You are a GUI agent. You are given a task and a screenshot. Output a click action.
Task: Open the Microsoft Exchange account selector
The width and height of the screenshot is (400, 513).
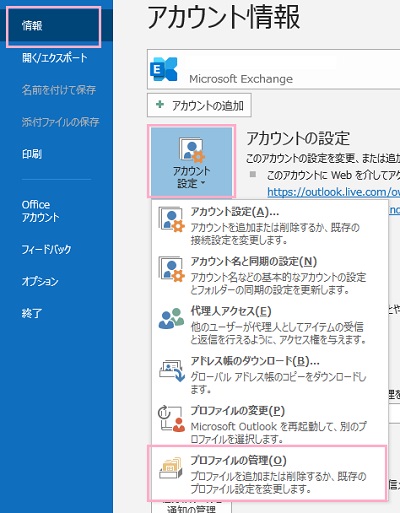(x=273, y=69)
